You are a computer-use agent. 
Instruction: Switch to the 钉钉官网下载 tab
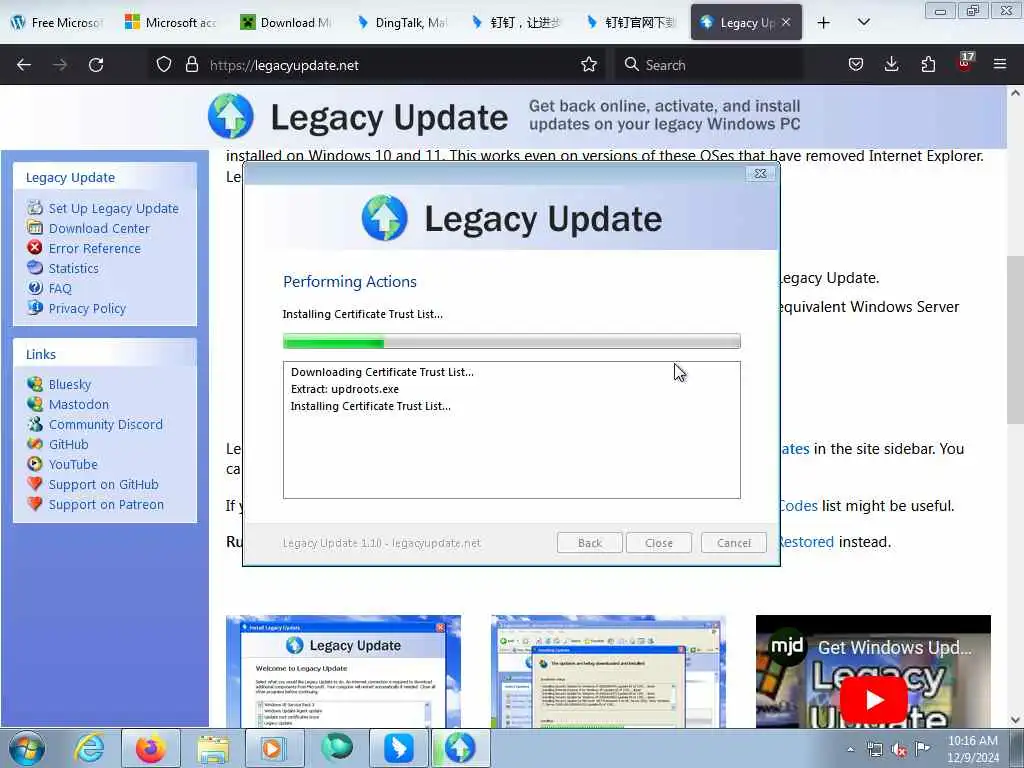coord(631,23)
